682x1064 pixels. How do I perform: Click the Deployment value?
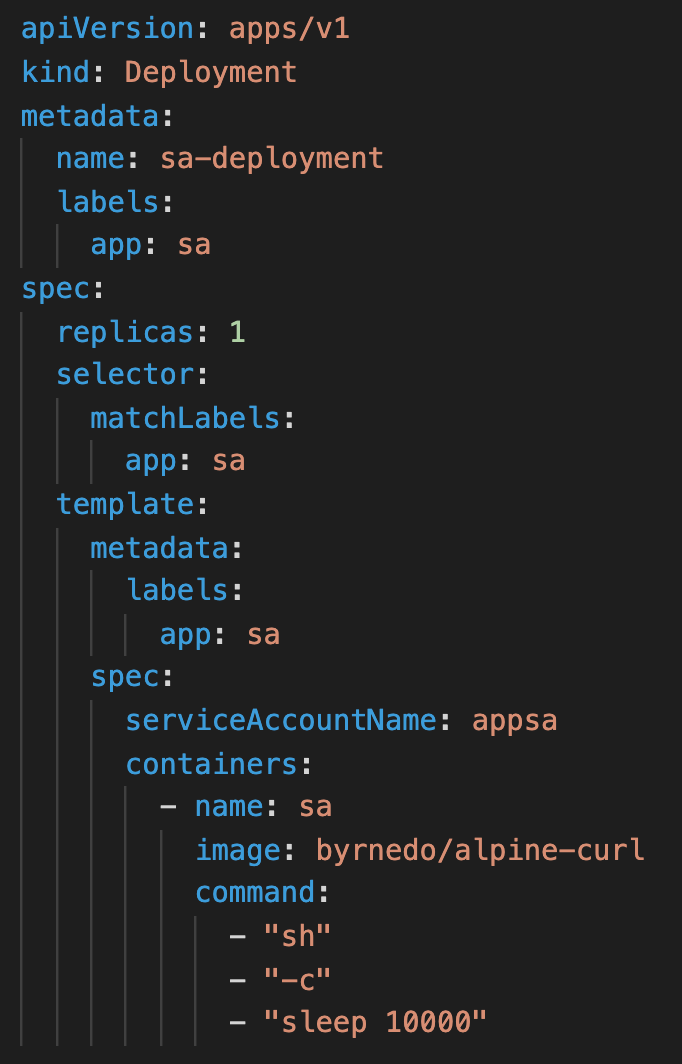pyautogui.click(x=210, y=72)
